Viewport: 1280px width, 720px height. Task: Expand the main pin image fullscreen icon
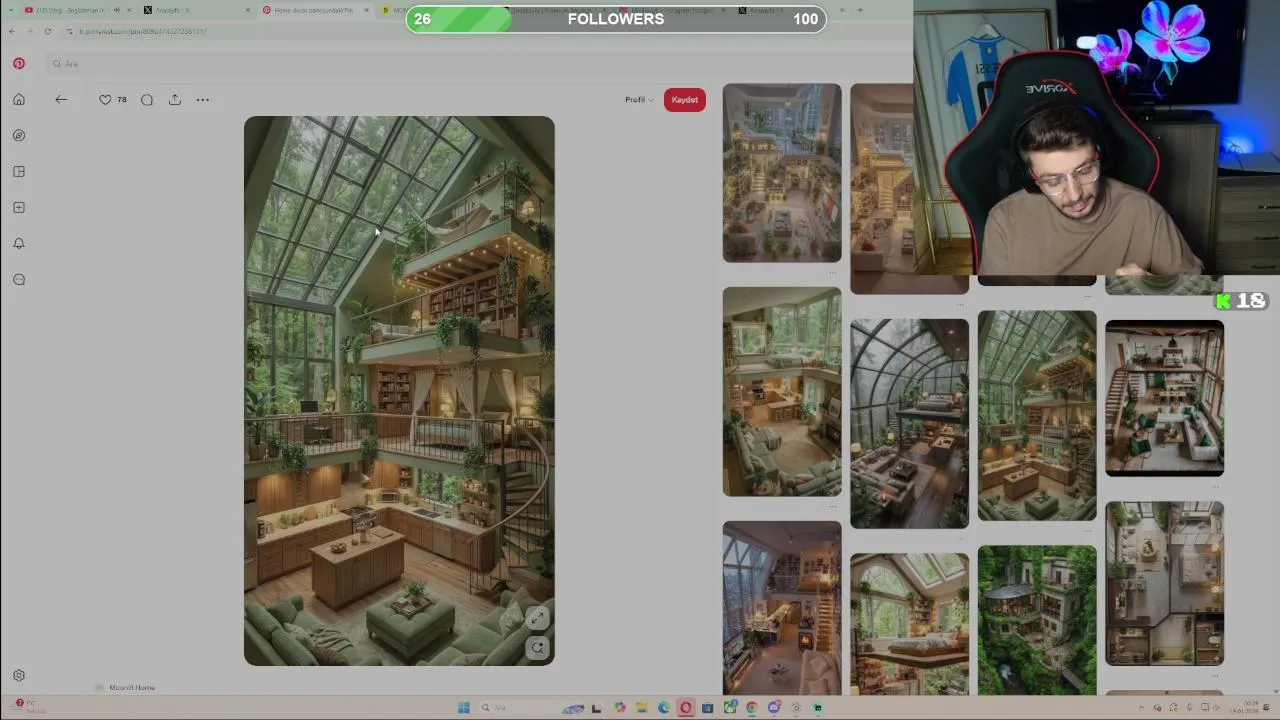538,618
